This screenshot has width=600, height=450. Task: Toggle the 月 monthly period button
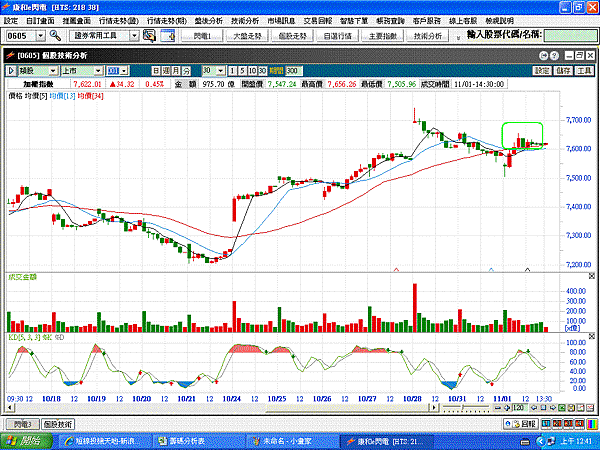[x=176, y=71]
